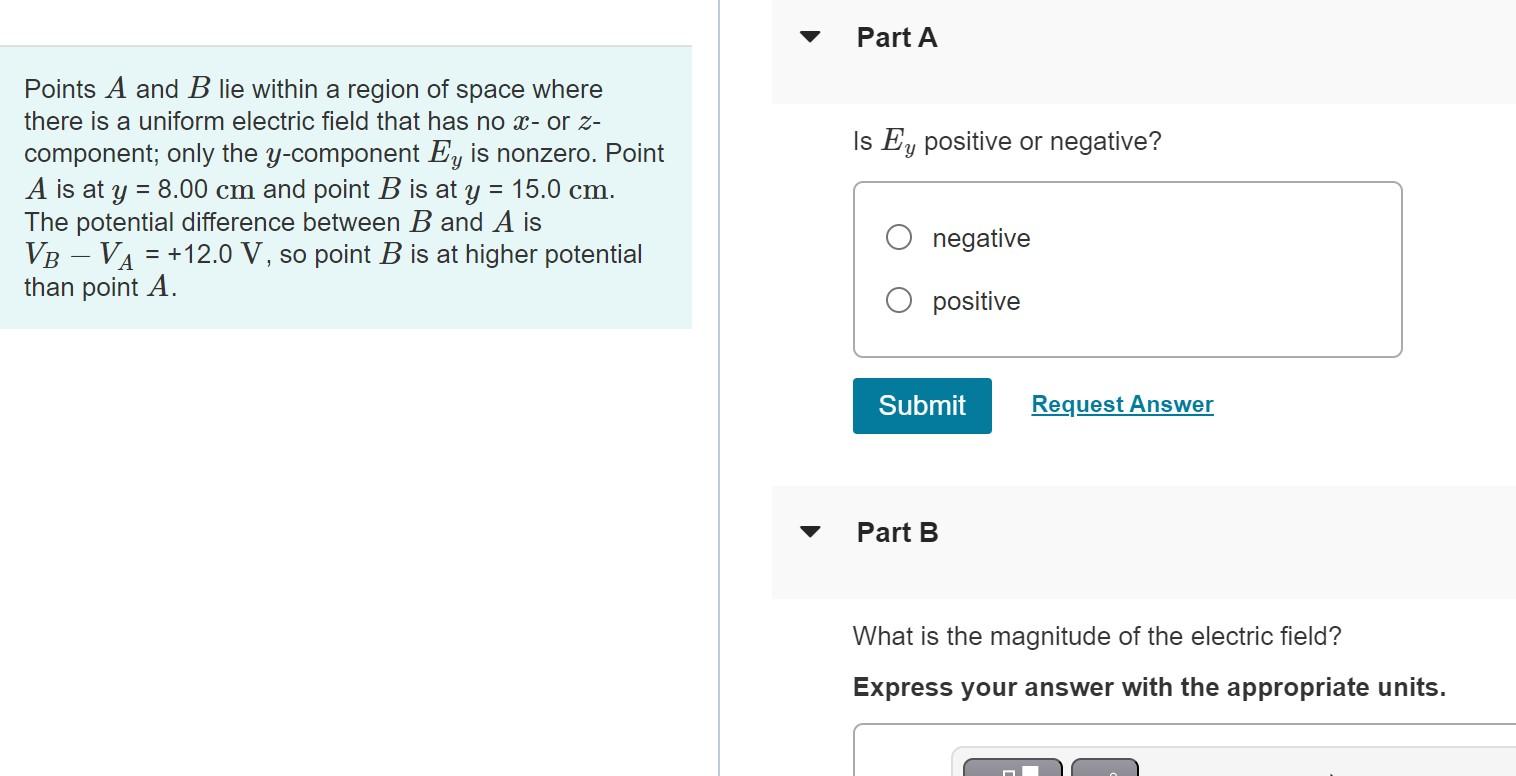Click the first gray icon in Part B equation toolbar
This screenshot has height=776, width=1516.
pos(1011,768)
